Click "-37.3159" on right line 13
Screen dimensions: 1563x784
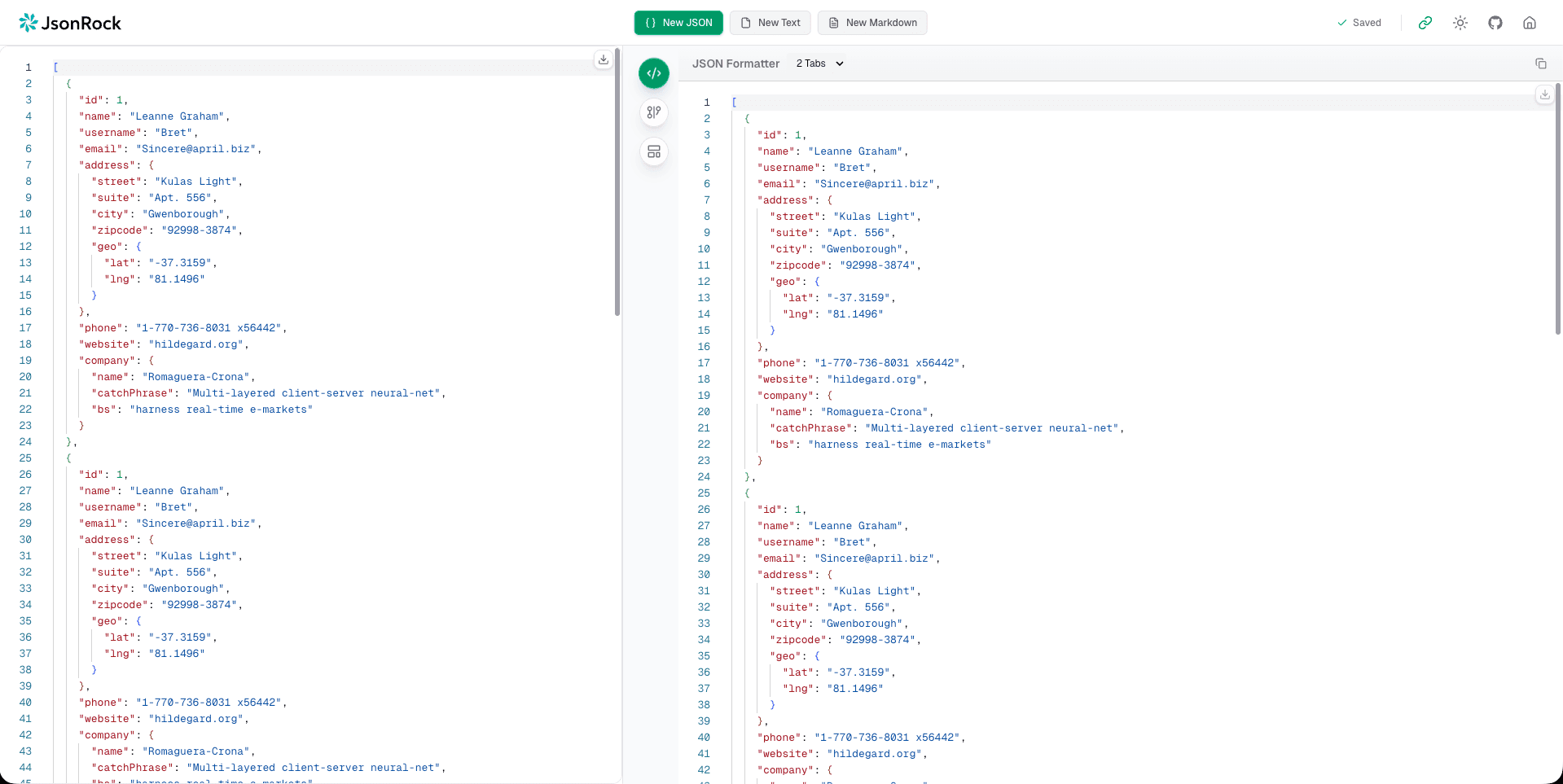pos(858,298)
